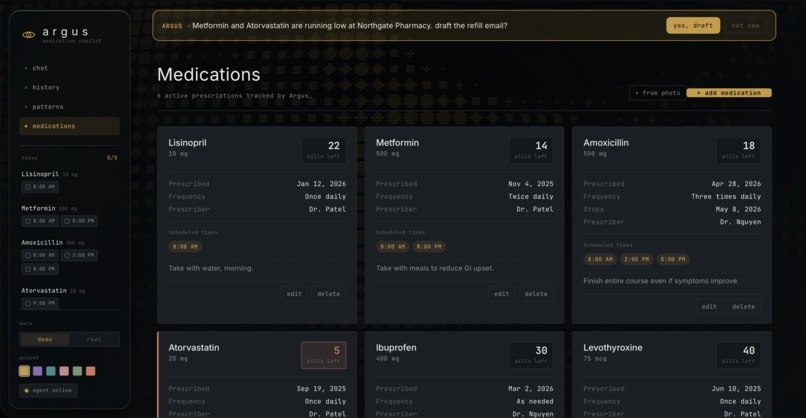The image size is (806, 418).
Task: Click 'Take with meals to reduce GI upset.' note
Action: click(x=435, y=268)
